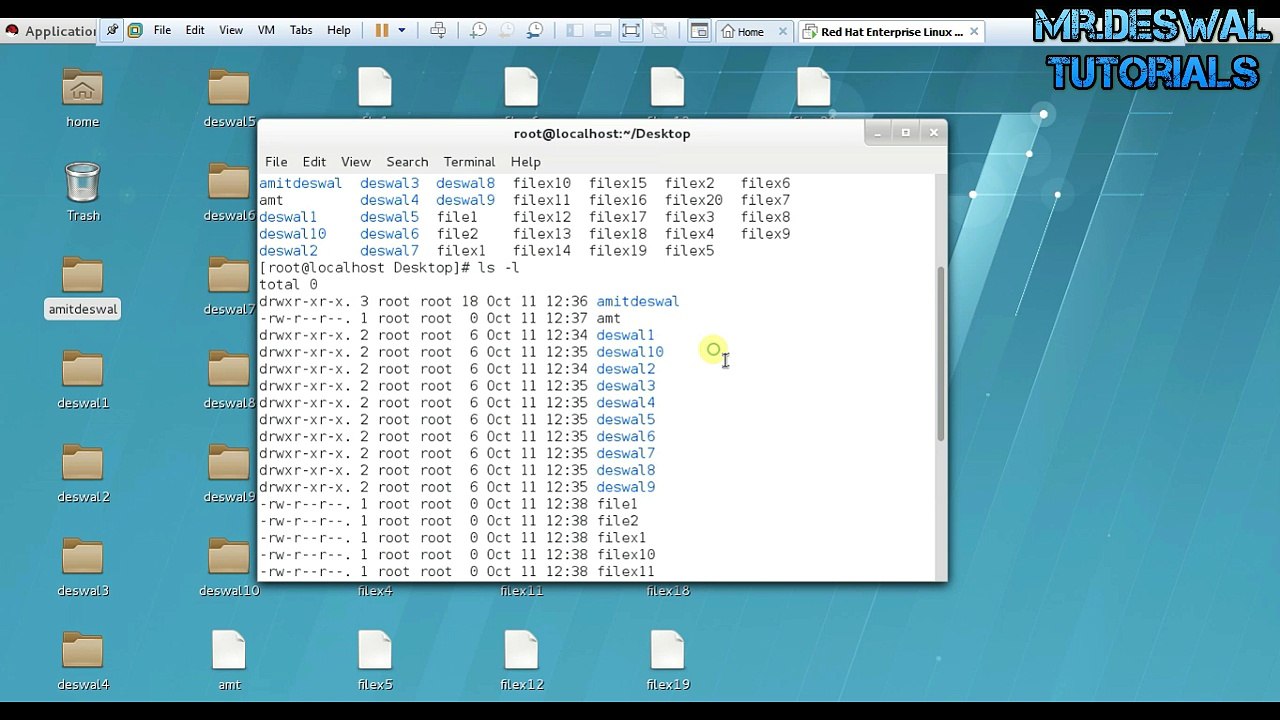Pause the virtual machine from the VMware toolbar

381,31
